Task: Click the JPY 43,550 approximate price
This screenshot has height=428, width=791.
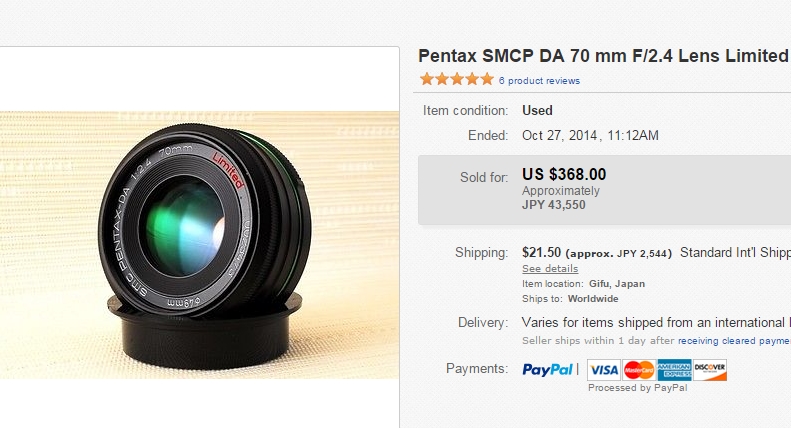Action: 553,205
